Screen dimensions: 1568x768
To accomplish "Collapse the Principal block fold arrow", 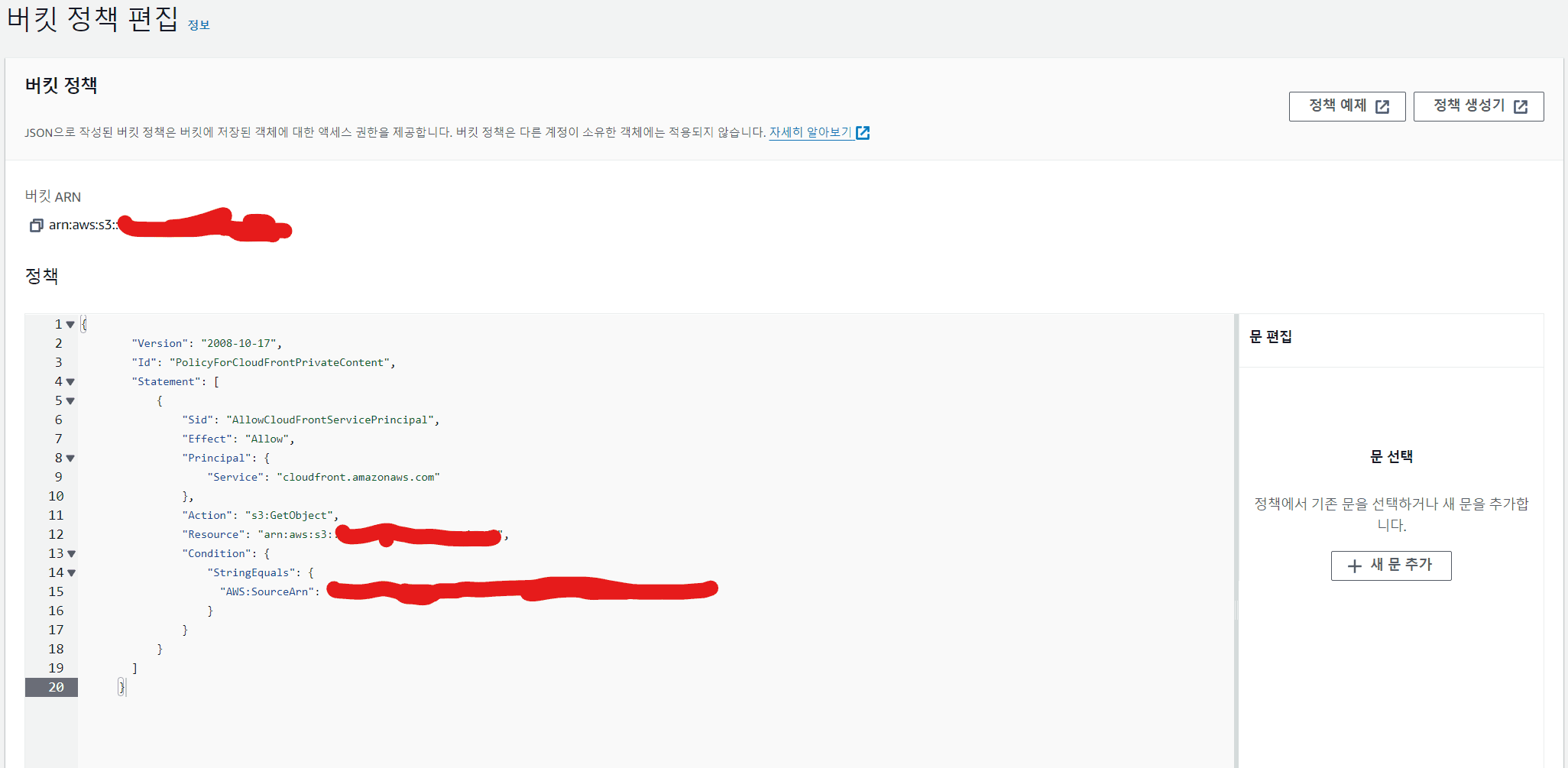I will [70, 459].
